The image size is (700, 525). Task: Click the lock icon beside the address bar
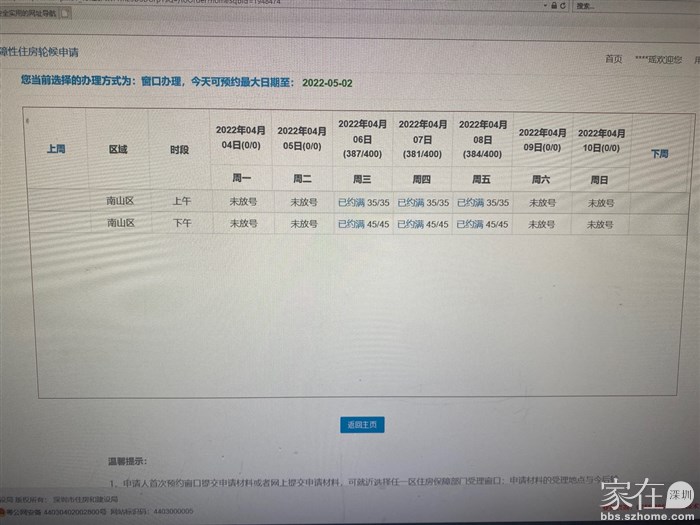(553, 5)
